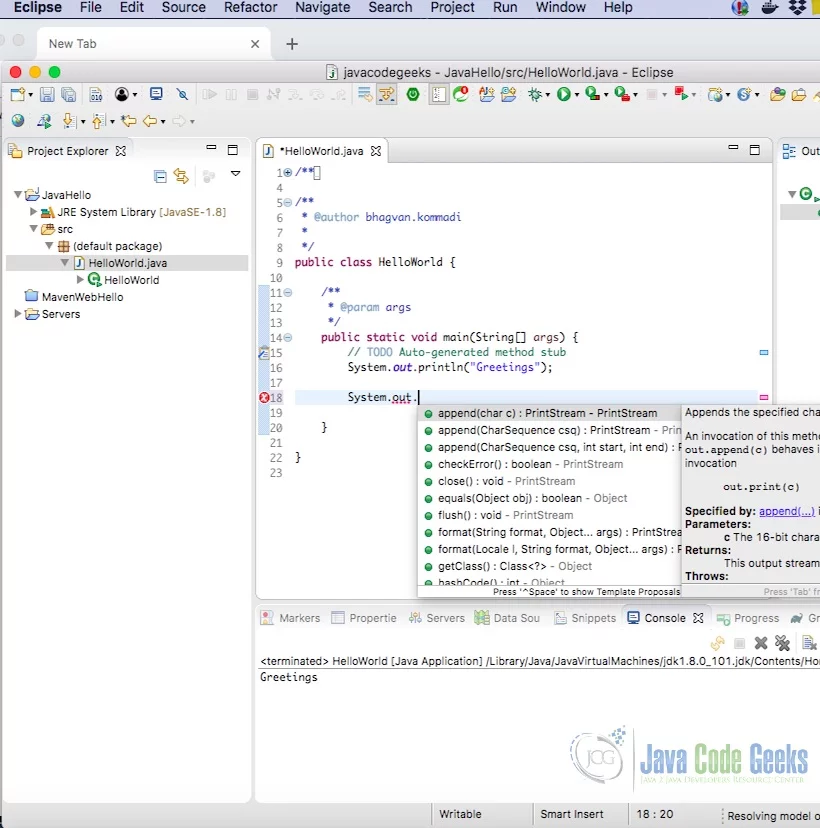Click the binary 010 file icon
820x828 pixels.
coord(96,95)
